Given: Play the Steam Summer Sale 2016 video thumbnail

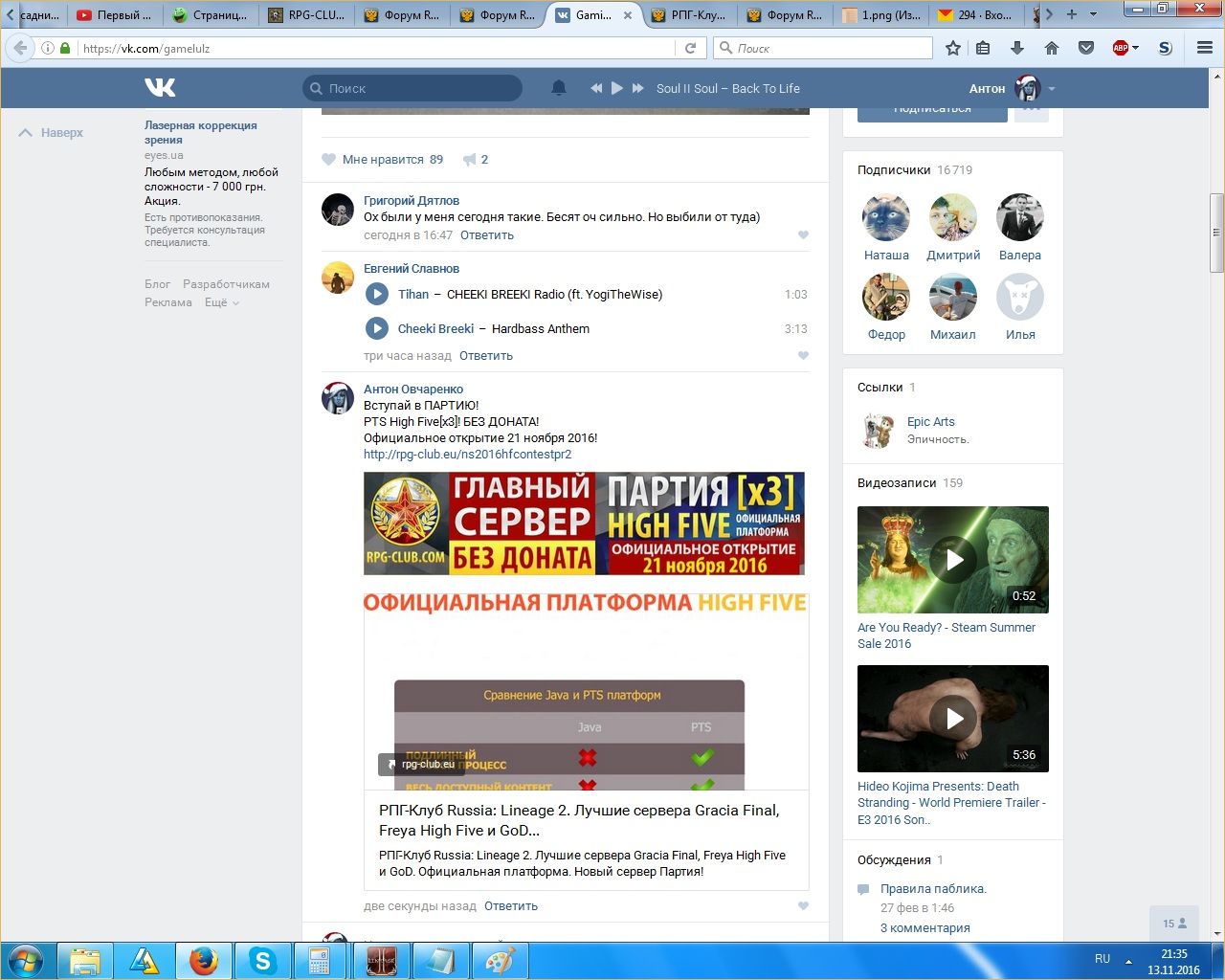Looking at the screenshot, I should [953, 560].
